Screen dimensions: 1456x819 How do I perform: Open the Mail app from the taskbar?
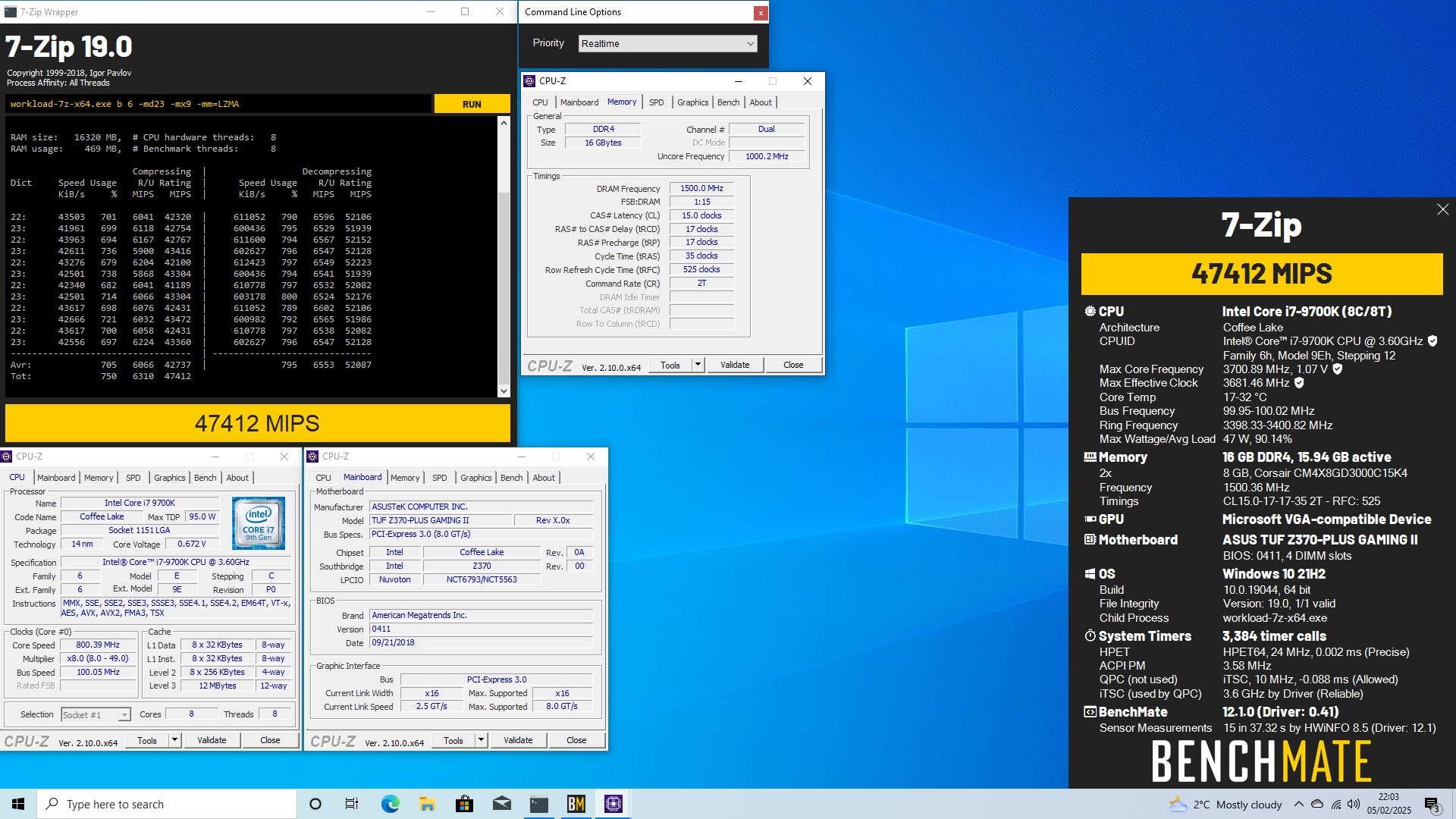coord(501,804)
